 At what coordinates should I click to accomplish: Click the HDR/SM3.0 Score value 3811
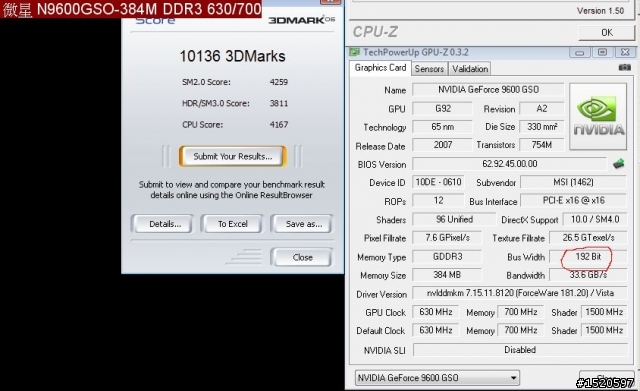click(279, 103)
